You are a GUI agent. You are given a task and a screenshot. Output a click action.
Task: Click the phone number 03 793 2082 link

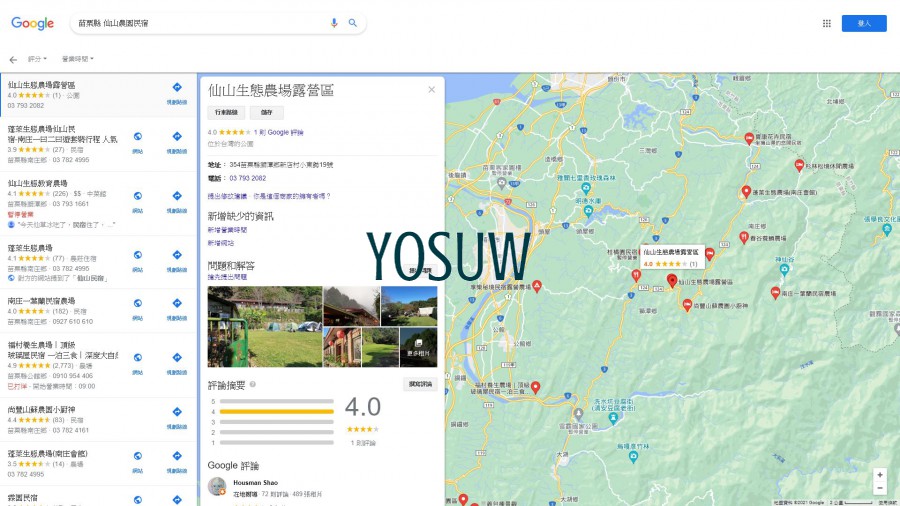247,178
